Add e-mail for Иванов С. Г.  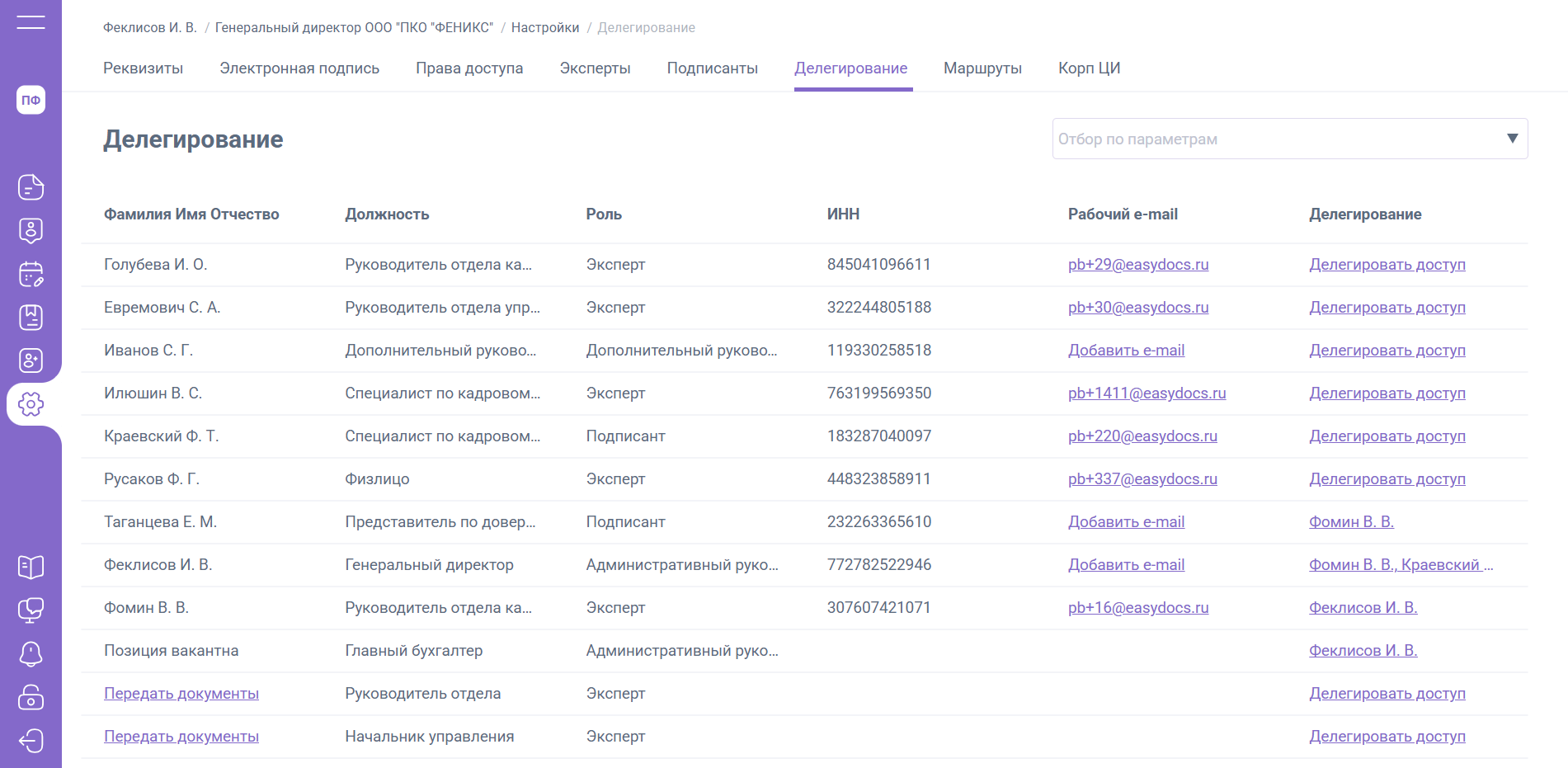tap(1126, 351)
